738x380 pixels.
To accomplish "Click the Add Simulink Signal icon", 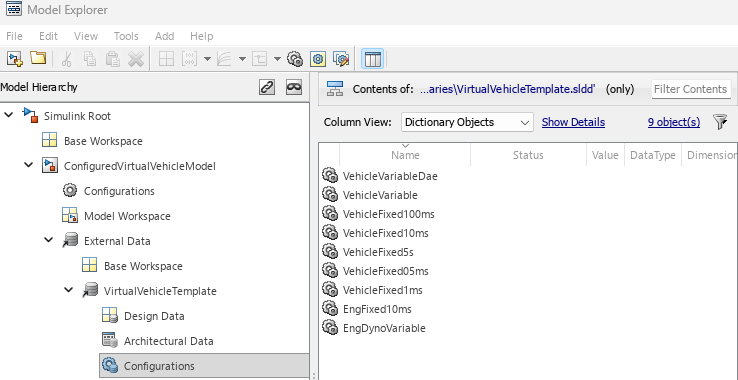I will 225,59.
